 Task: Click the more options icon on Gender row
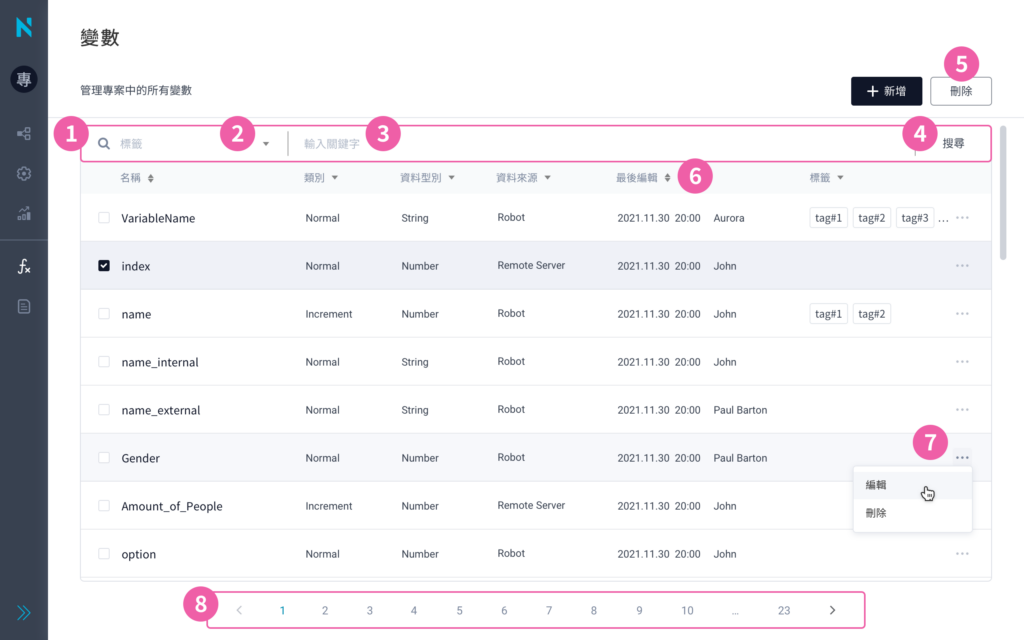pos(962,457)
